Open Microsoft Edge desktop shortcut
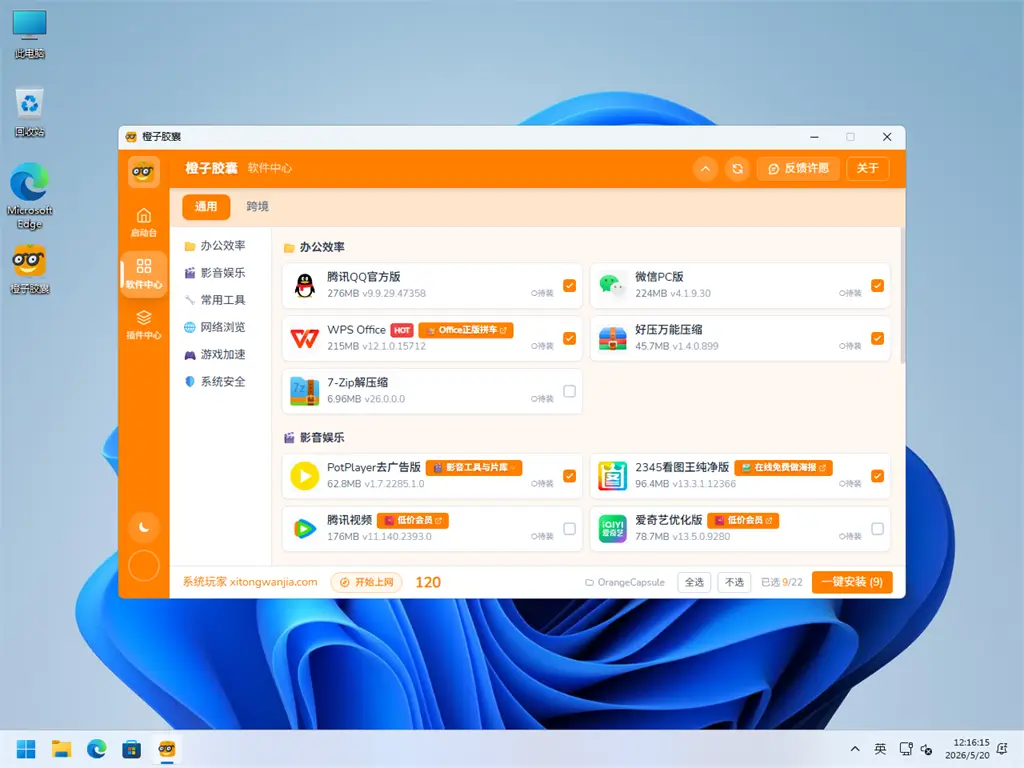Screen dimensions: 1024x768 29,196
